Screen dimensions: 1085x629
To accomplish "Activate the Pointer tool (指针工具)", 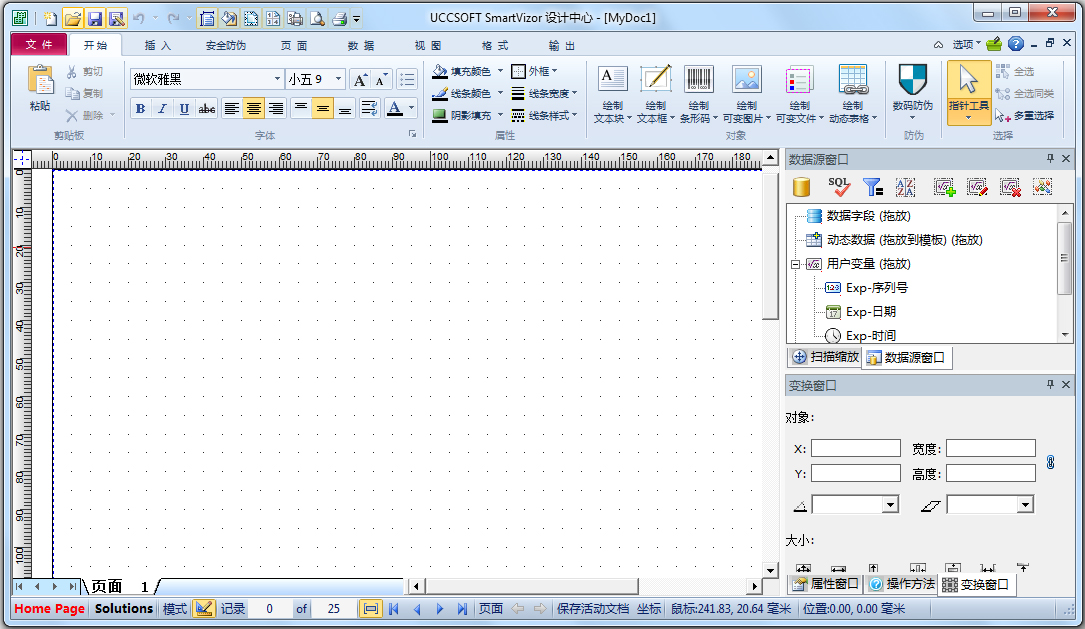I will [969, 93].
